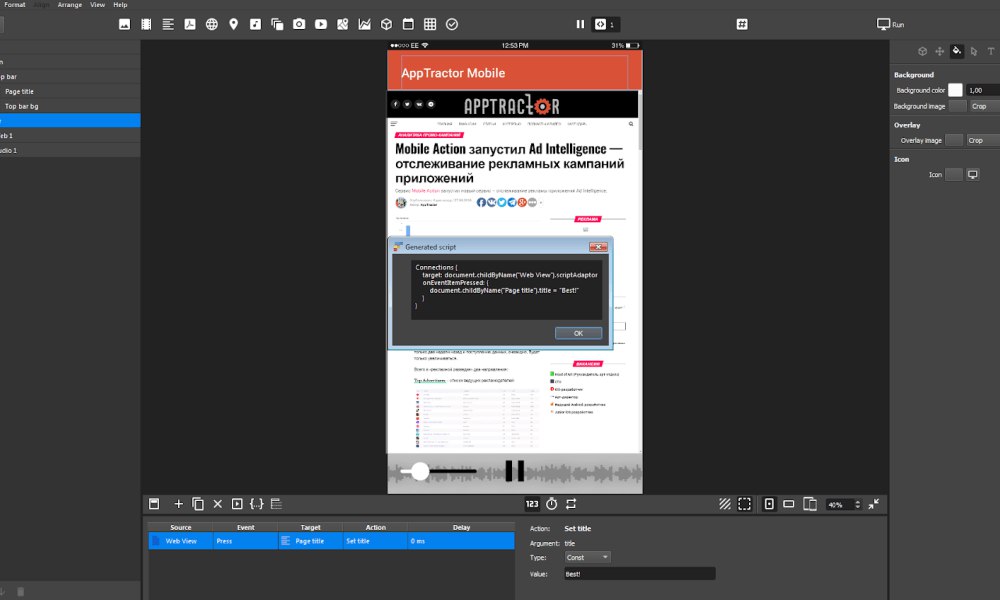This screenshot has height=600, width=1000.
Task: Move the audio player slider knob
Action: tap(420, 471)
